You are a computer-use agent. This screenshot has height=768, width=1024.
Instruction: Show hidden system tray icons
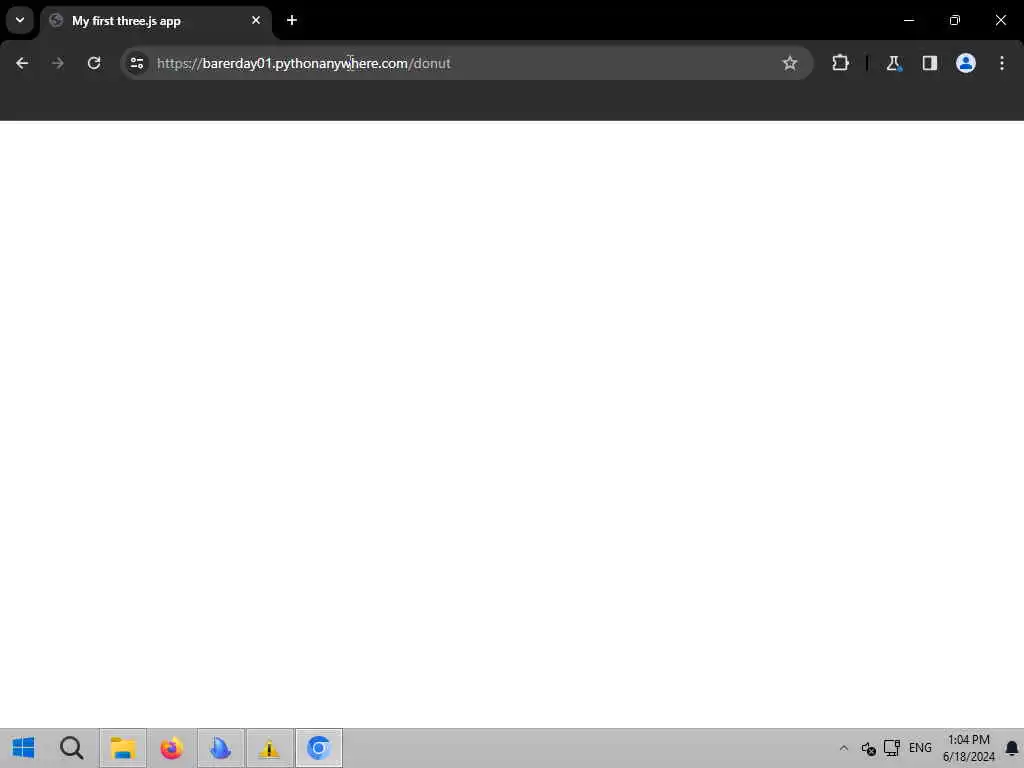point(844,748)
